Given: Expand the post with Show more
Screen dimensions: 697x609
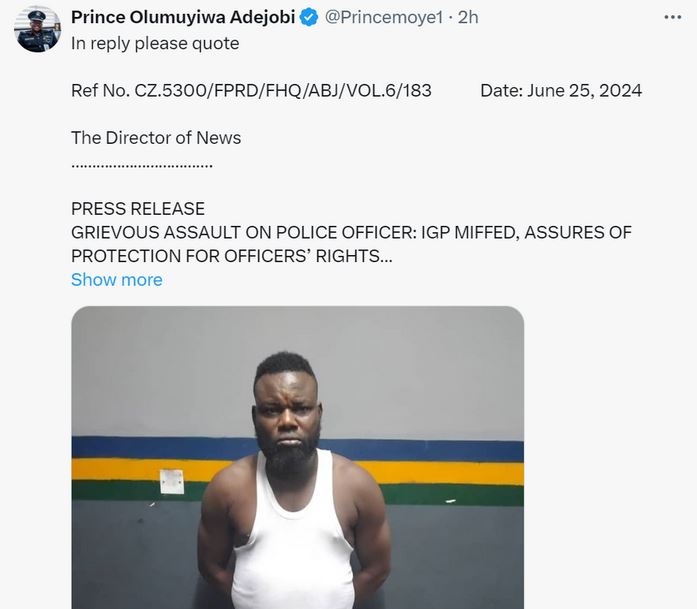Looking at the screenshot, I should coord(116,280).
